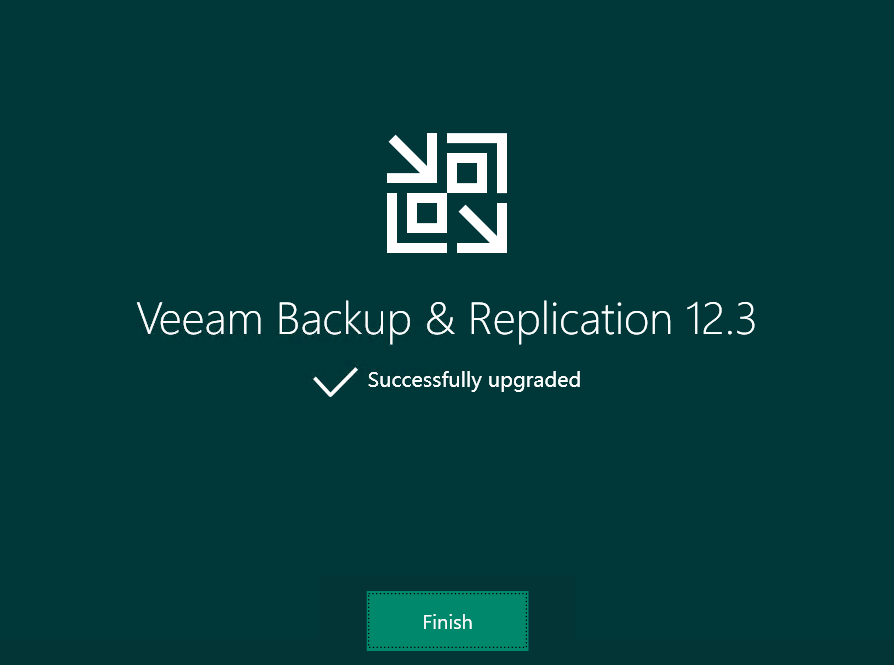Click the word 'Replication' in the title
This screenshot has width=894, height=665.
[570, 321]
